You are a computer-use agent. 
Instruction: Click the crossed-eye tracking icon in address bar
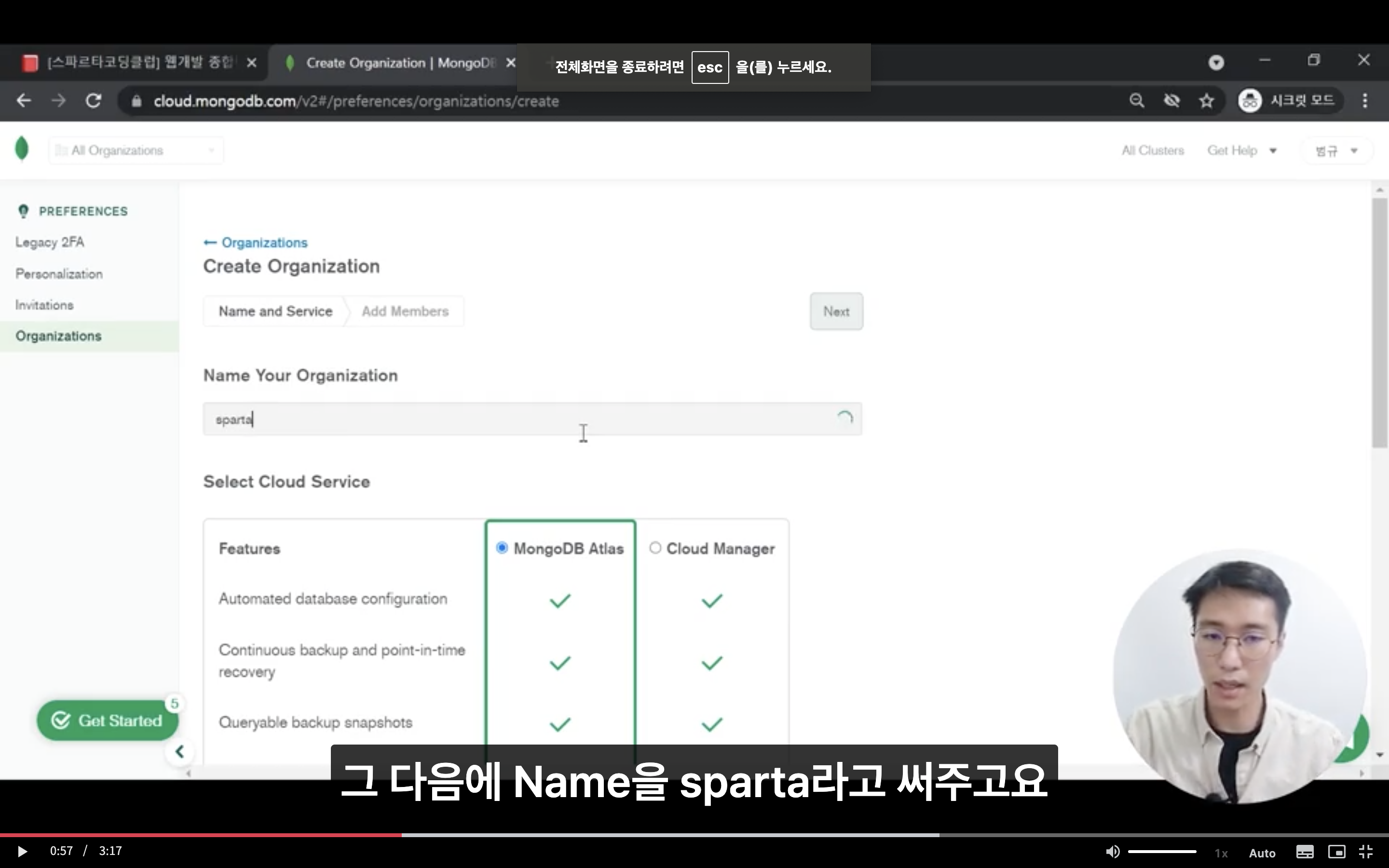(1171, 101)
